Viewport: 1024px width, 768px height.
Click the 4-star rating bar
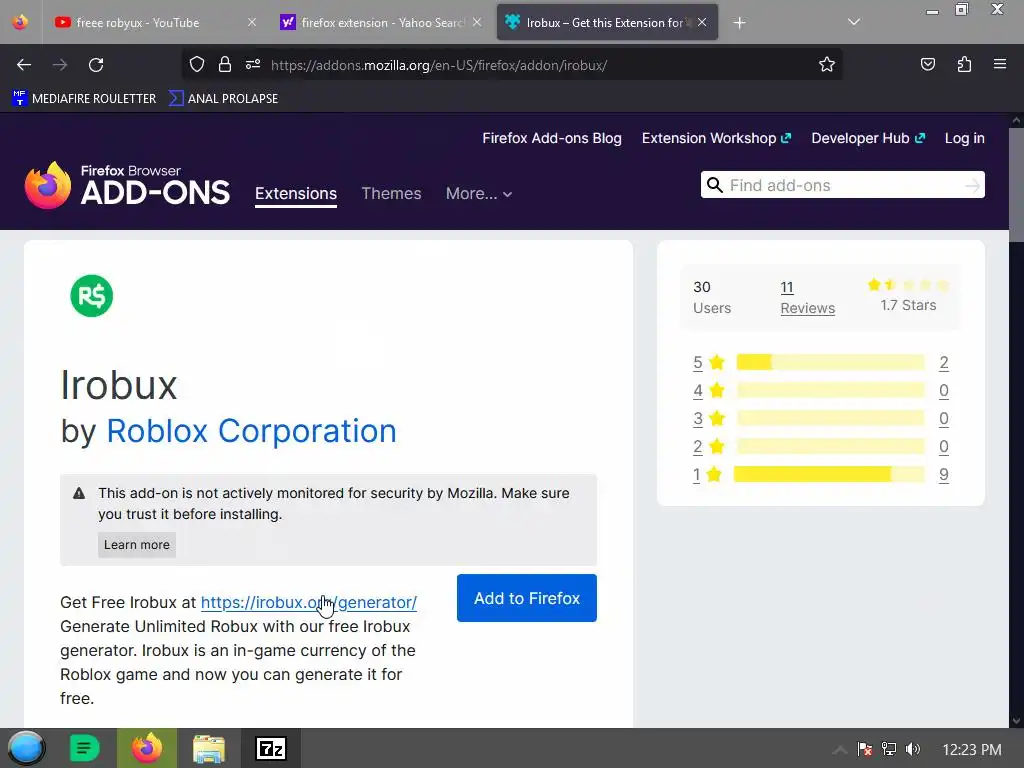click(831, 391)
